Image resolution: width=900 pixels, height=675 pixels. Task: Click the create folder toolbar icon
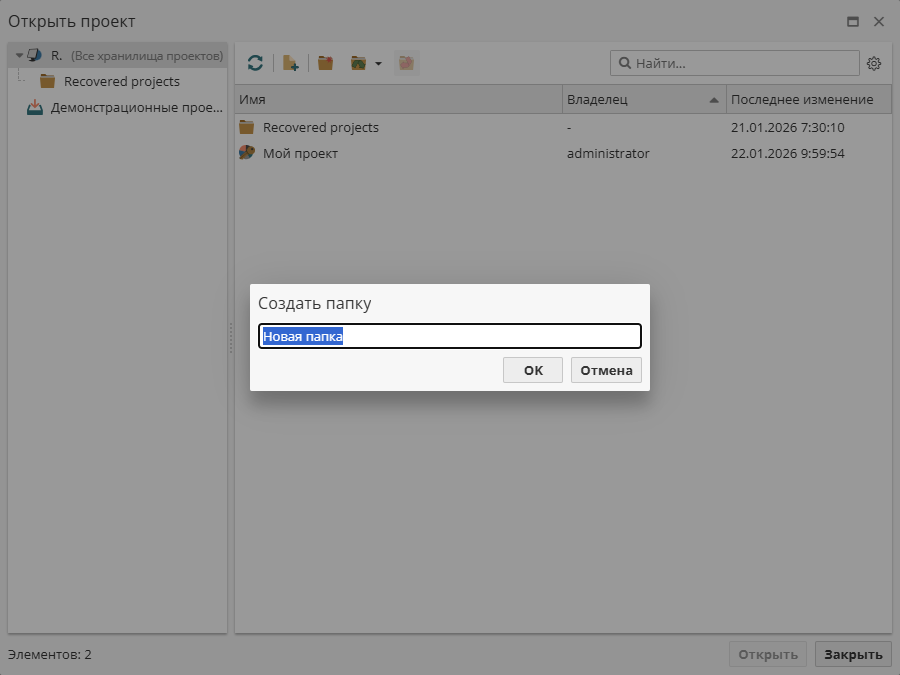(x=324, y=62)
